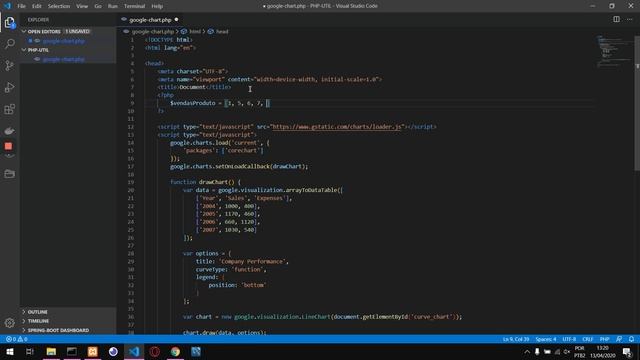Open the editor More Actions ellipsis
The height and width of the screenshot is (360, 640).
coord(630,19)
